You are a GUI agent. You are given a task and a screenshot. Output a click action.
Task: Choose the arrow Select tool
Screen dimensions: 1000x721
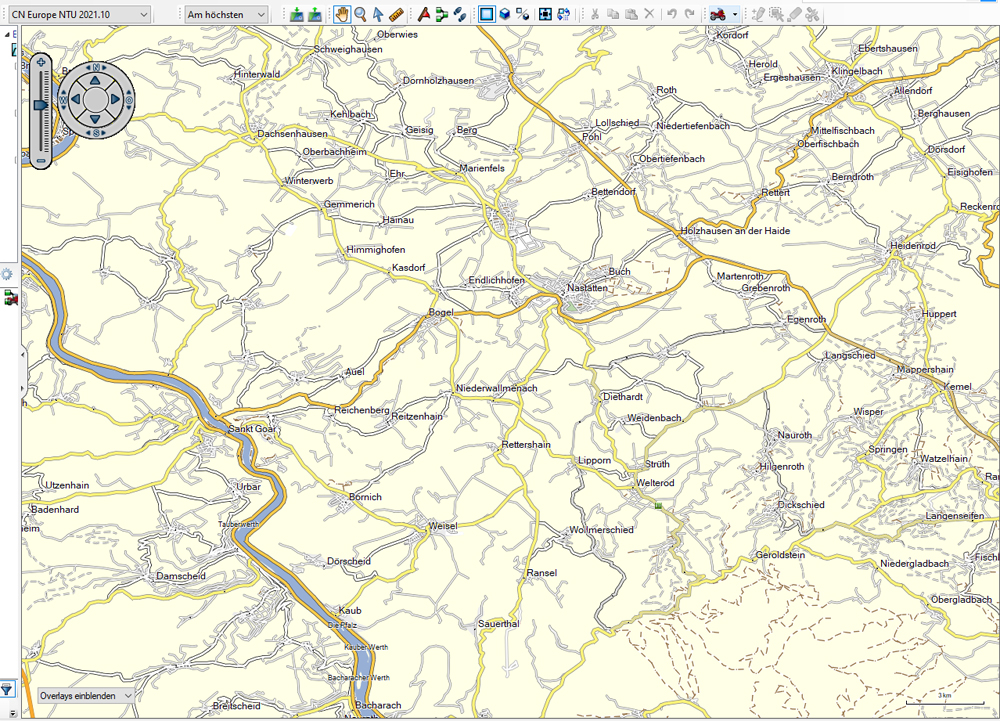click(378, 14)
